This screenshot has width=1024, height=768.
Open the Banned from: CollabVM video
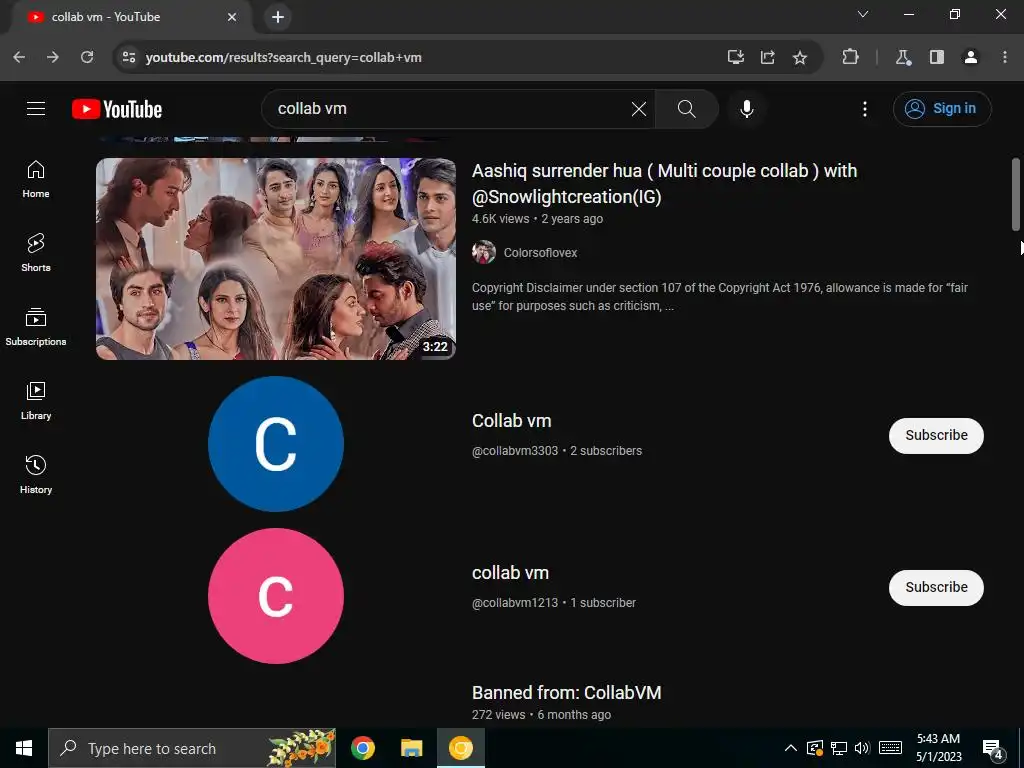[566, 693]
